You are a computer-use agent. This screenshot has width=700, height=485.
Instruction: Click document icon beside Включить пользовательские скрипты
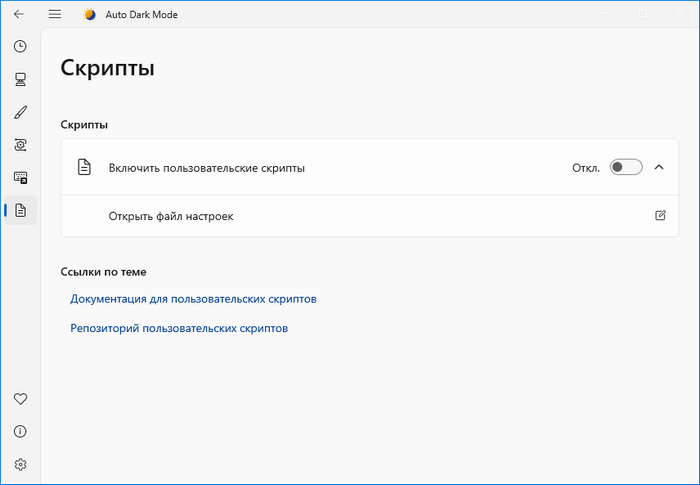click(84, 167)
